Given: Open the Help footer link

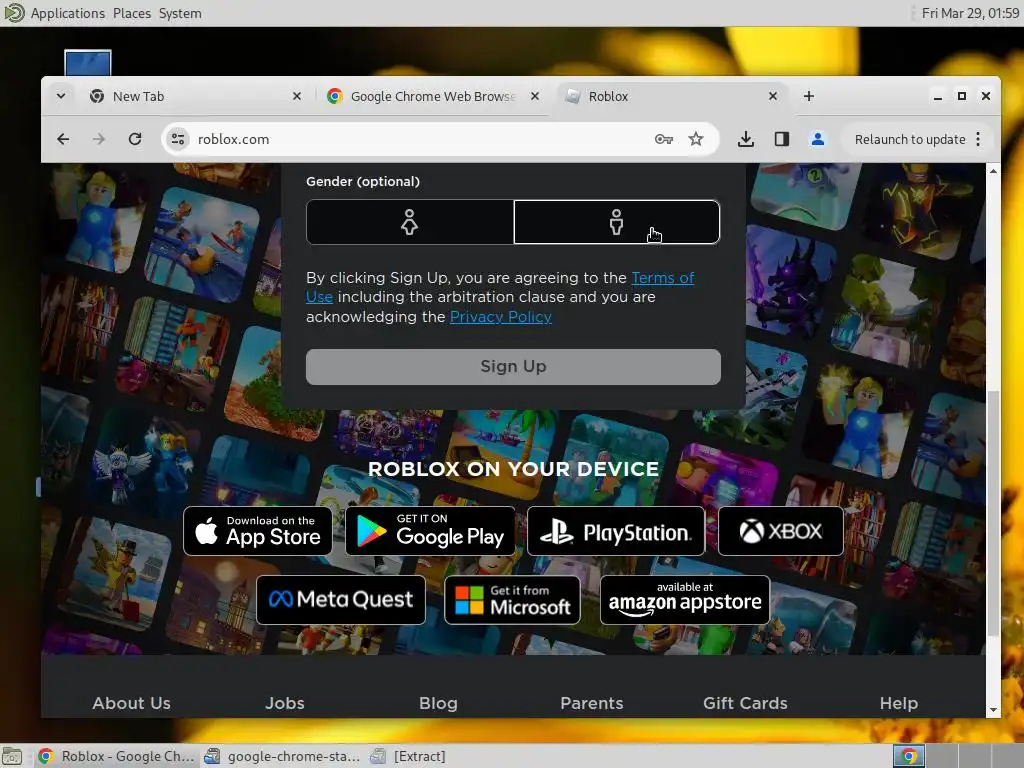Looking at the screenshot, I should tap(899, 703).
